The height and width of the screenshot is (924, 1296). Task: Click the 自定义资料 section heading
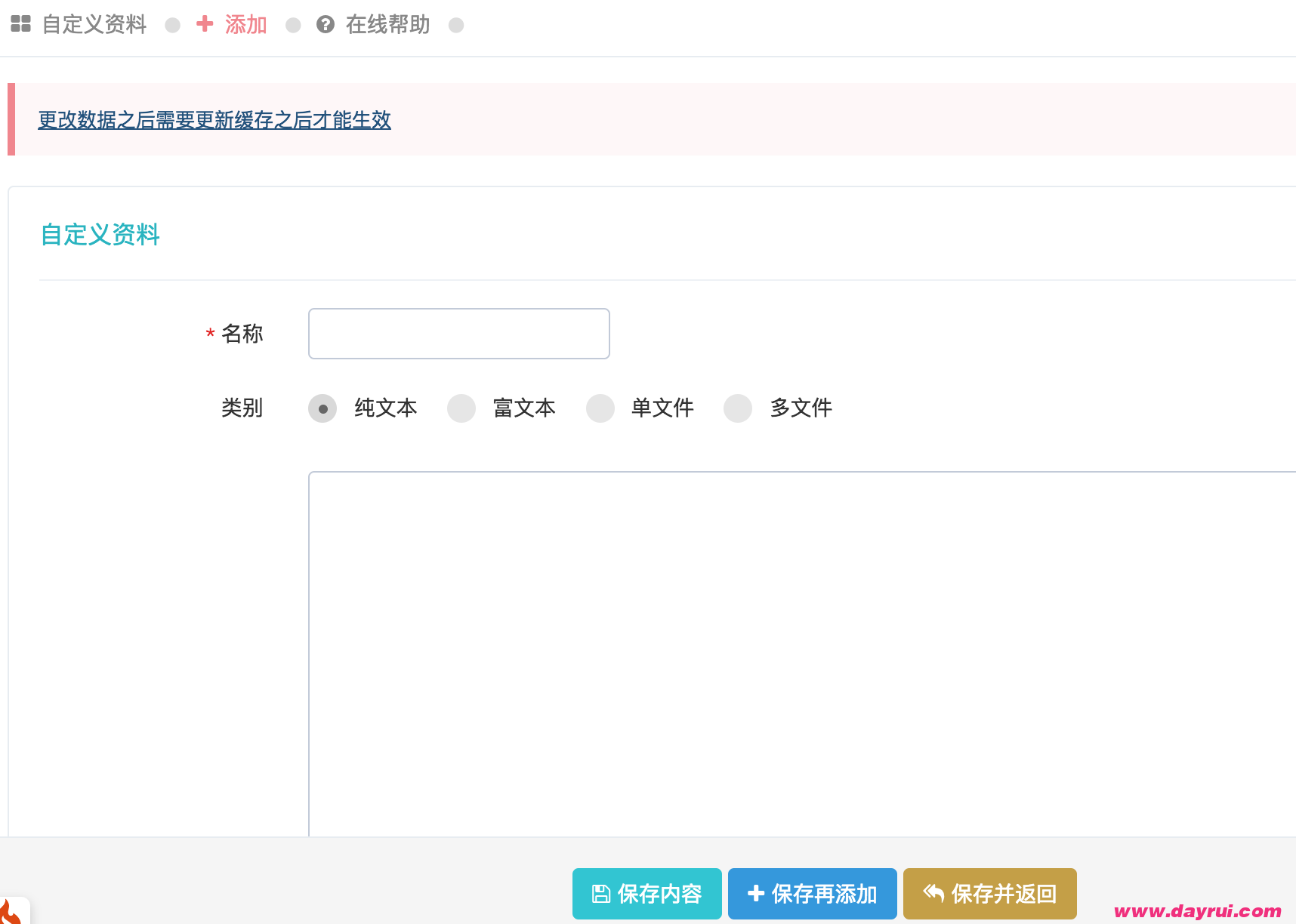click(x=100, y=235)
